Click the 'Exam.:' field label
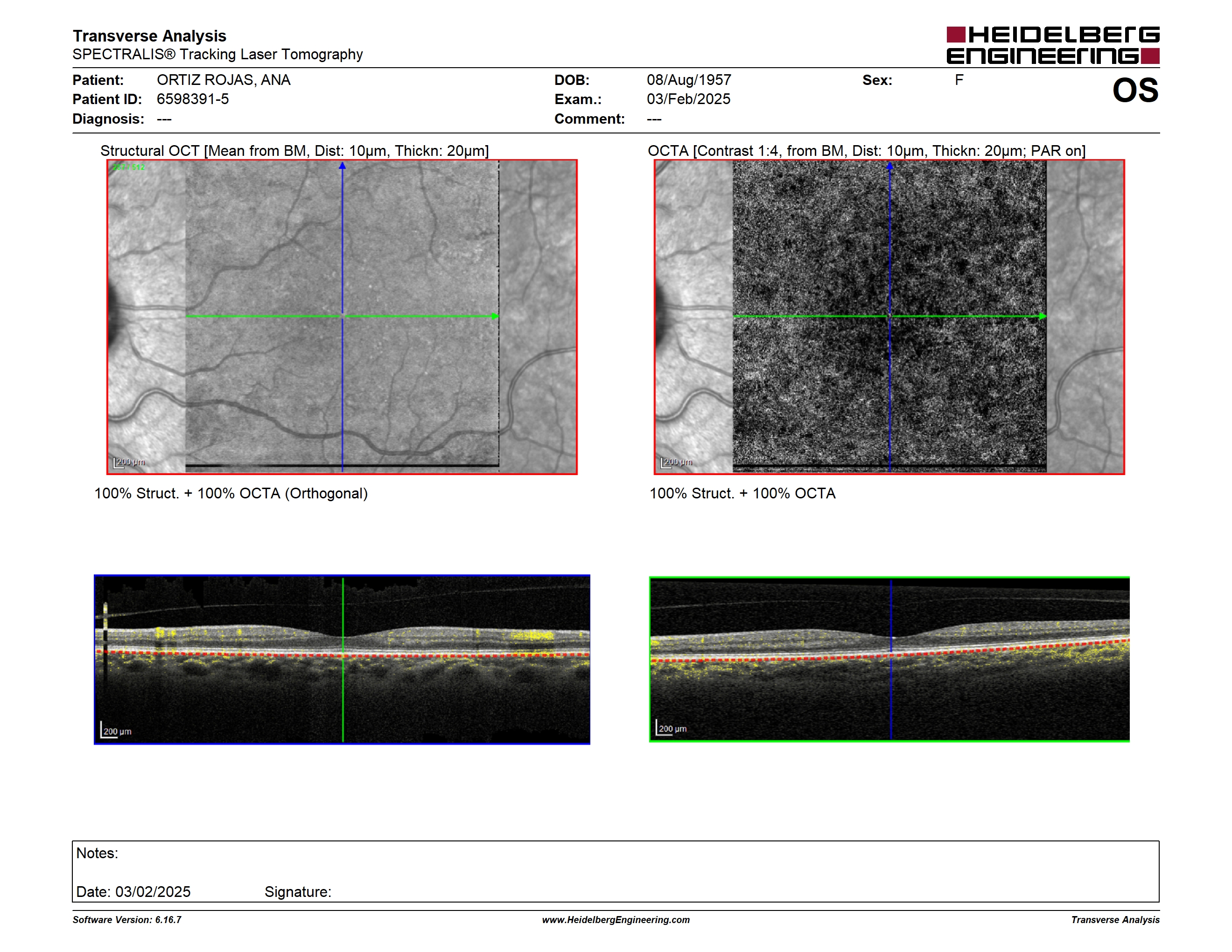Viewport: 1232px width, 952px height. click(578, 99)
